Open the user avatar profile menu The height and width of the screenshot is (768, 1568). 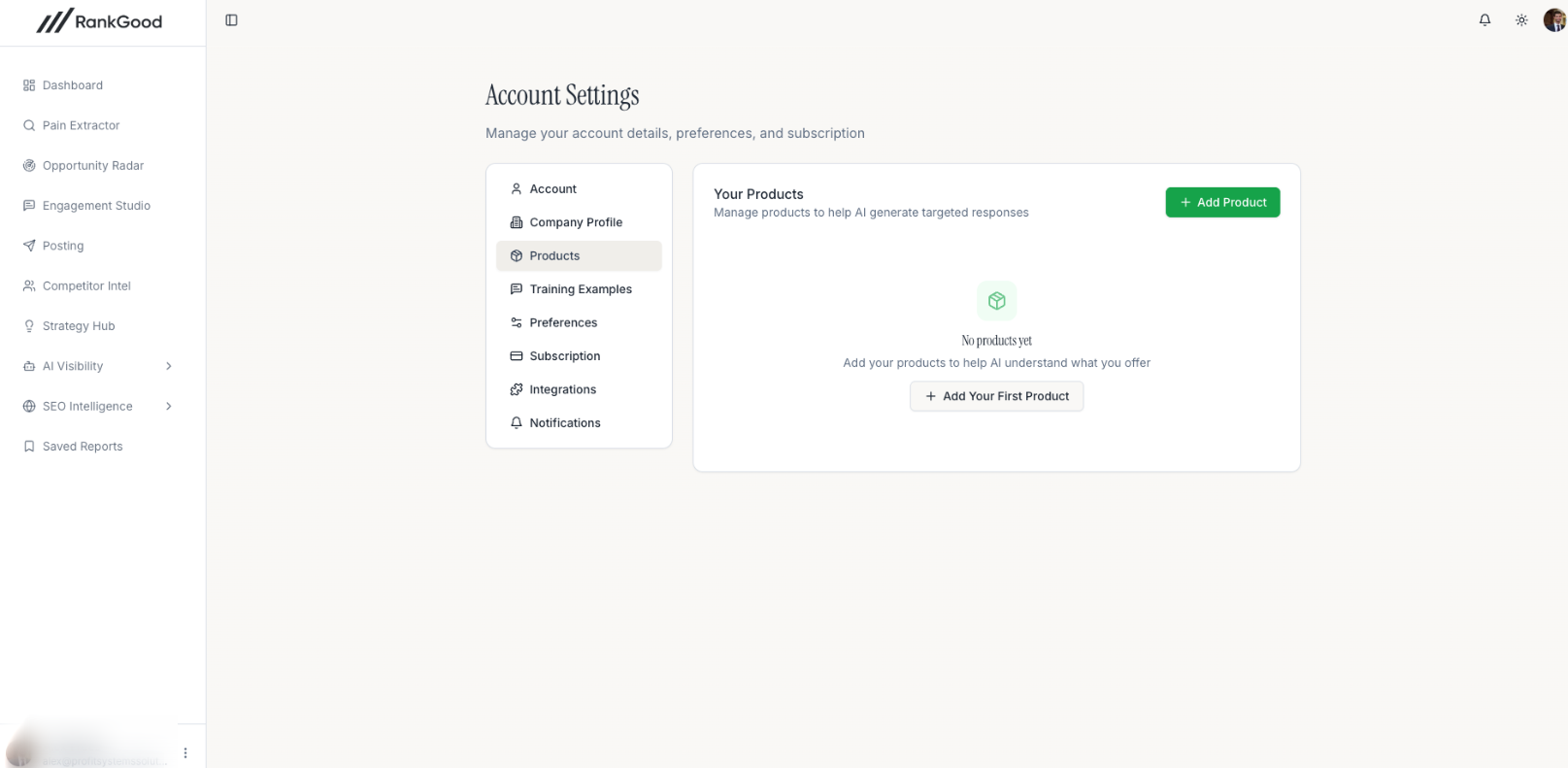pos(1553,20)
